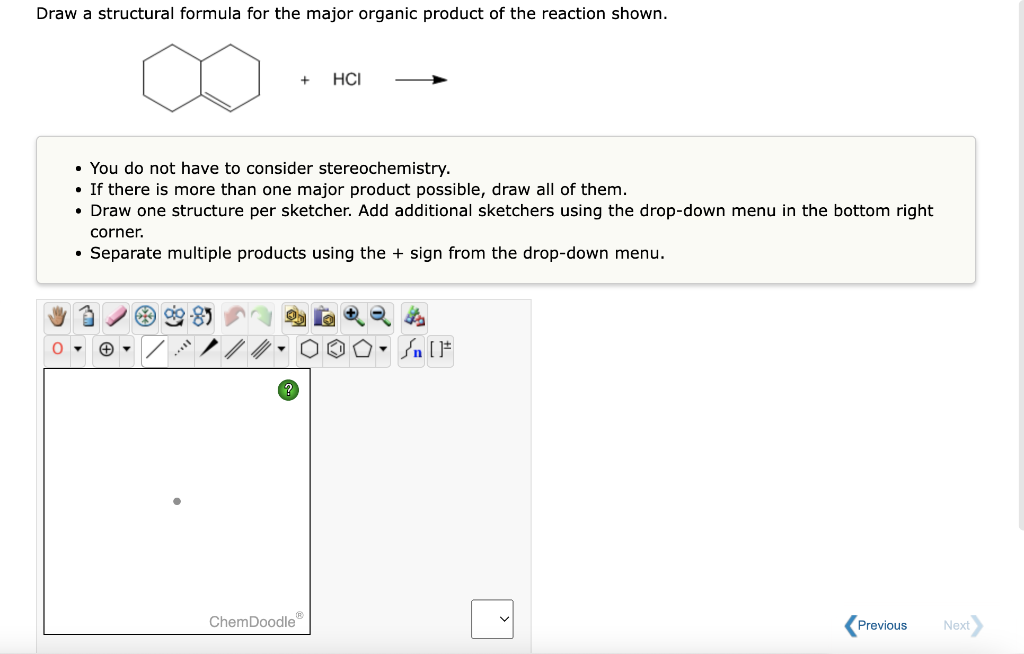Click the paste clipboard icon
1024x654 pixels.
click(324, 317)
